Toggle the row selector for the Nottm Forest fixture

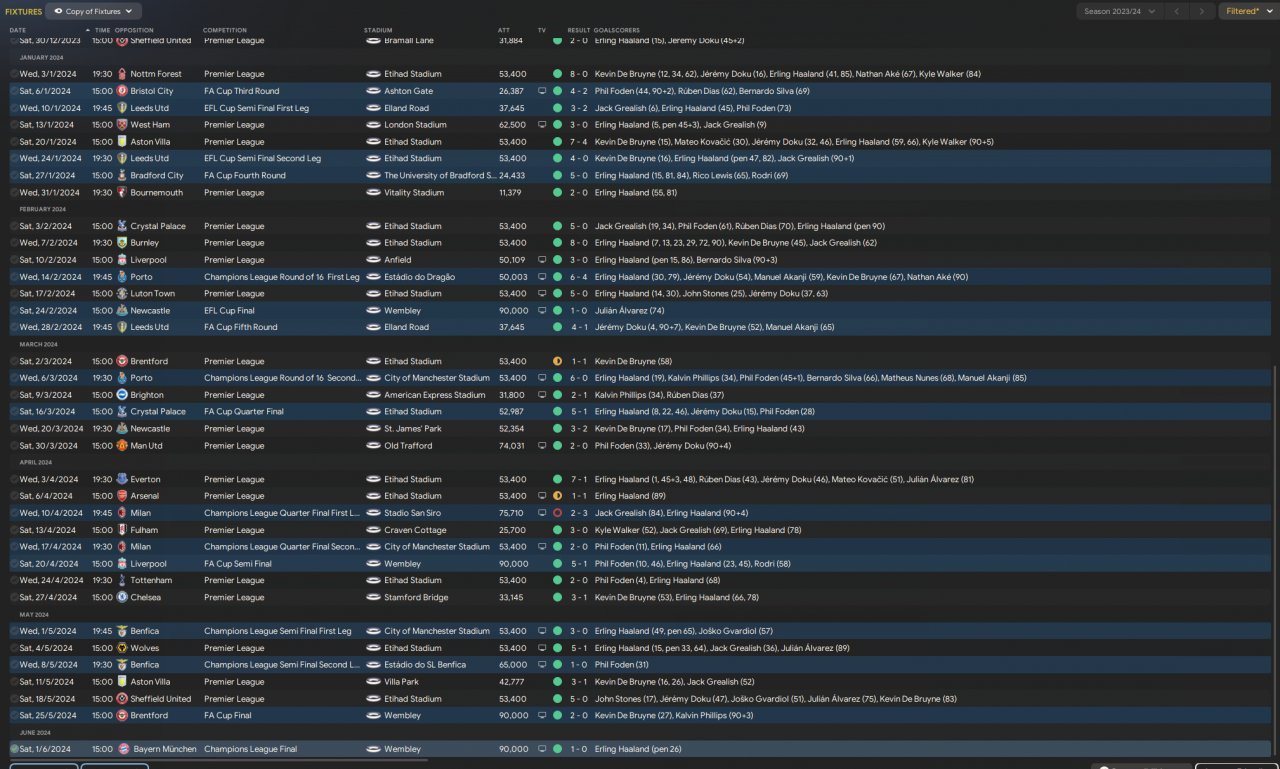[14, 74]
